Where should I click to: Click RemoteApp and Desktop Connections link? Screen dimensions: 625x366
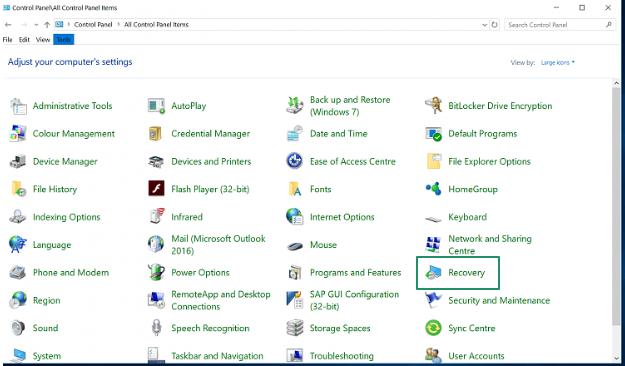pos(221,300)
